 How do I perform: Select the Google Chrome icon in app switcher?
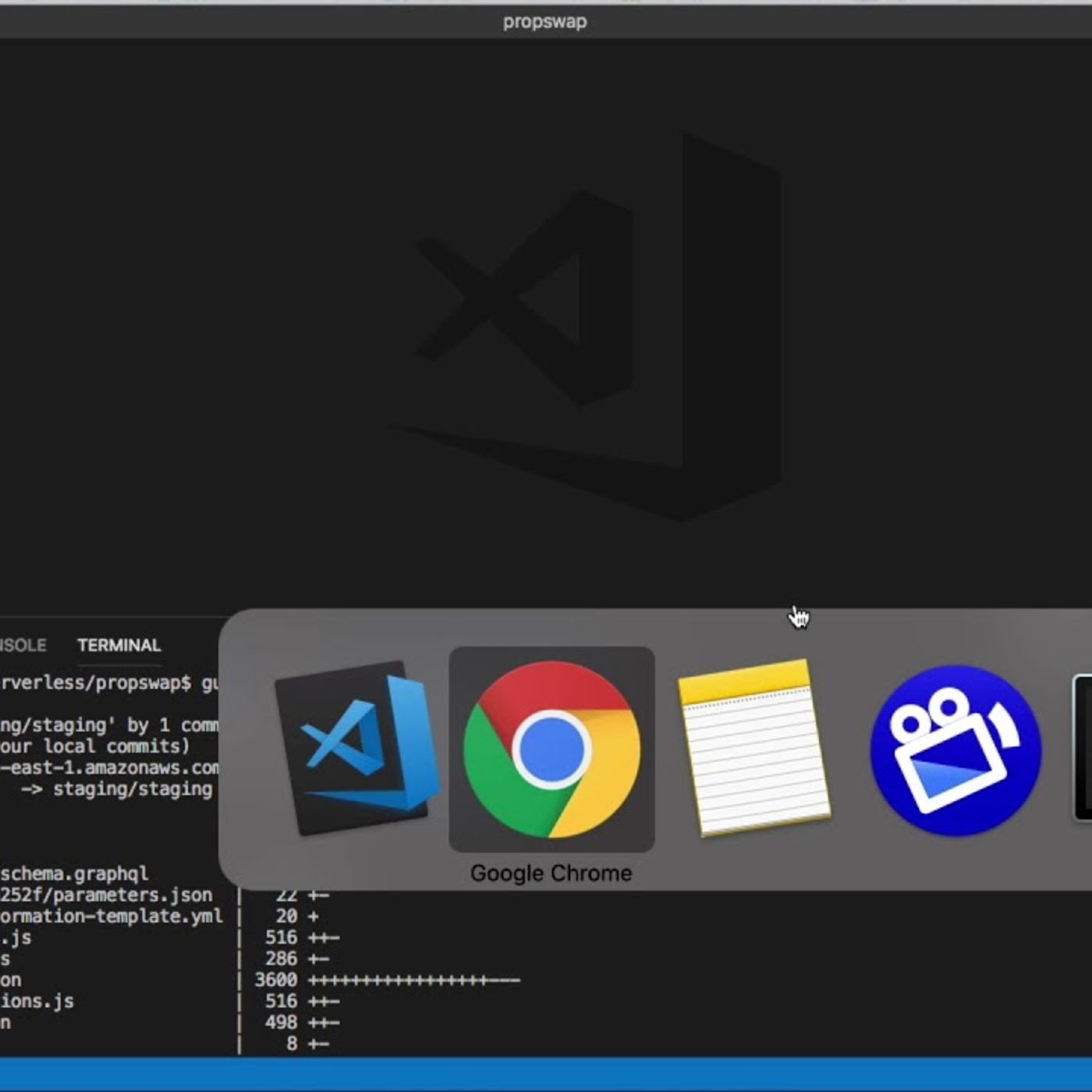pos(551,749)
